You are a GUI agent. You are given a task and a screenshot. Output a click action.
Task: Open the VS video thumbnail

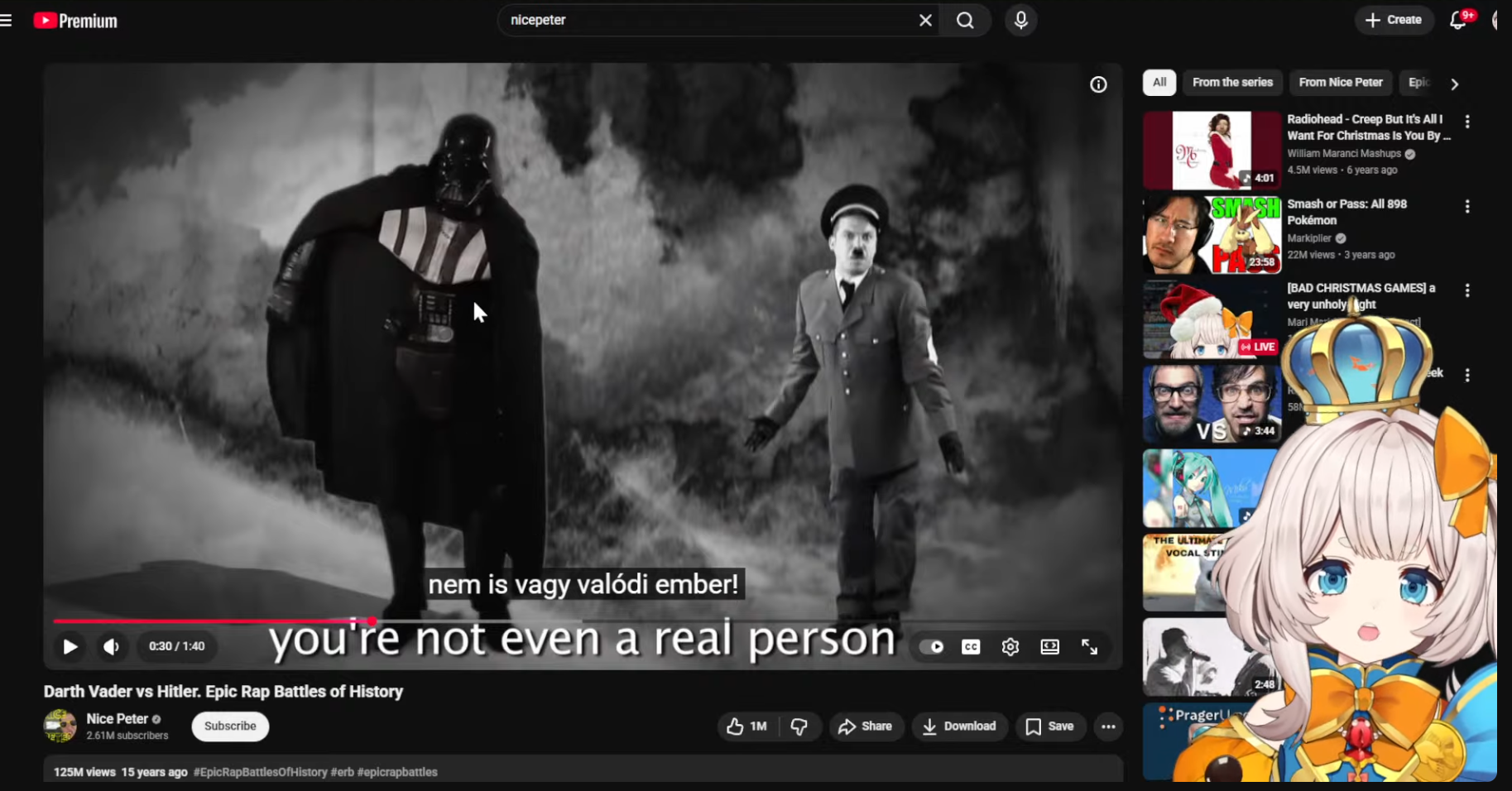click(x=1212, y=404)
